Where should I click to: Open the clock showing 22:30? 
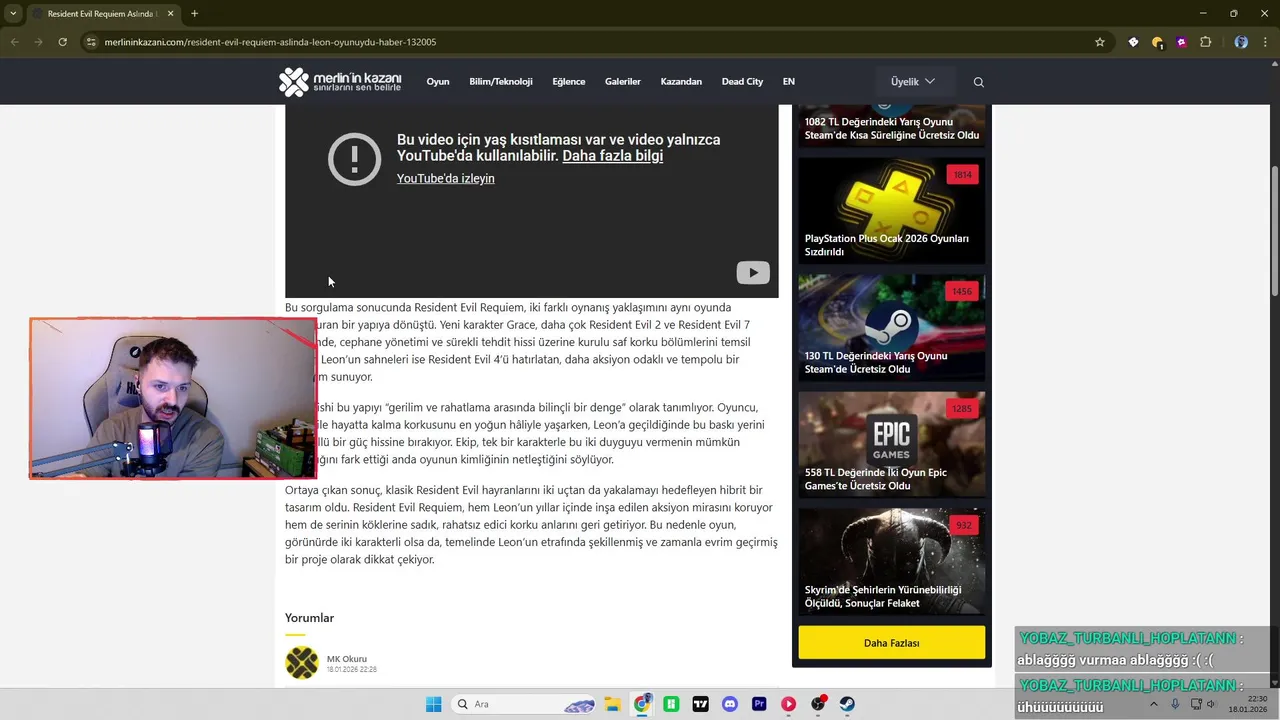tap(1247, 704)
